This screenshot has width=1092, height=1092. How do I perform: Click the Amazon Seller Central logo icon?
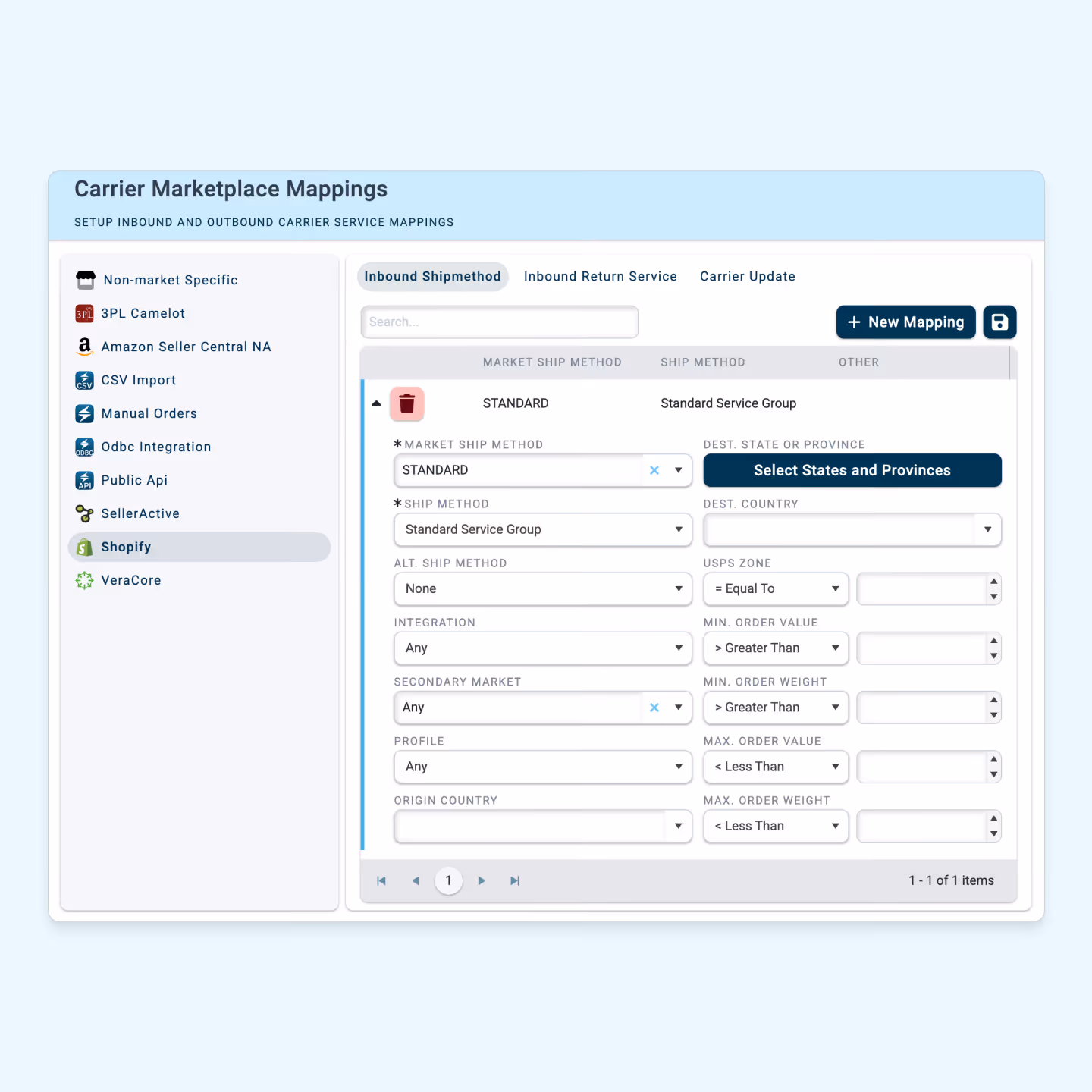coord(84,347)
